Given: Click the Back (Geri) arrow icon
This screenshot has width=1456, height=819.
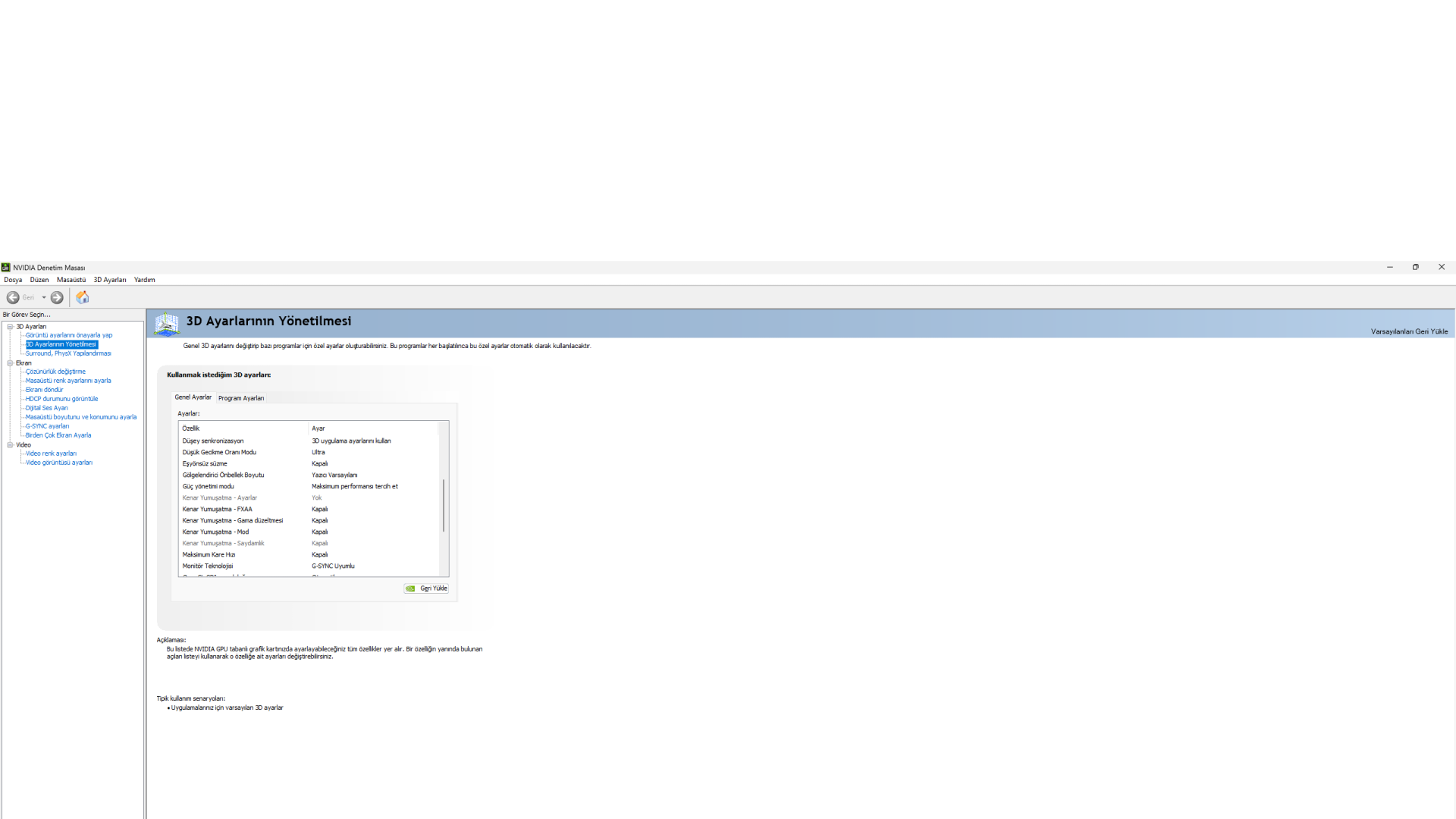Looking at the screenshot, I should [x=13, y=297].
